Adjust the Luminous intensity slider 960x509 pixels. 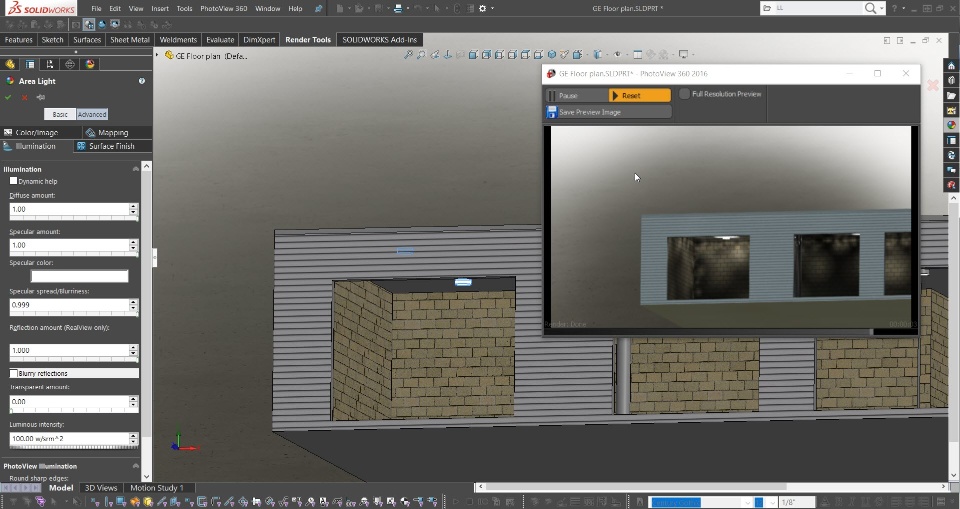[x=73, y=447]
